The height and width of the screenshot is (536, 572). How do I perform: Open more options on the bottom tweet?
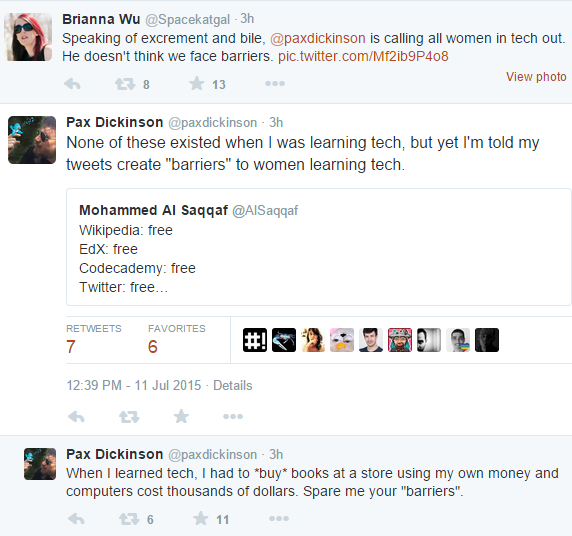pyautogui.click(x=279, y=518)
